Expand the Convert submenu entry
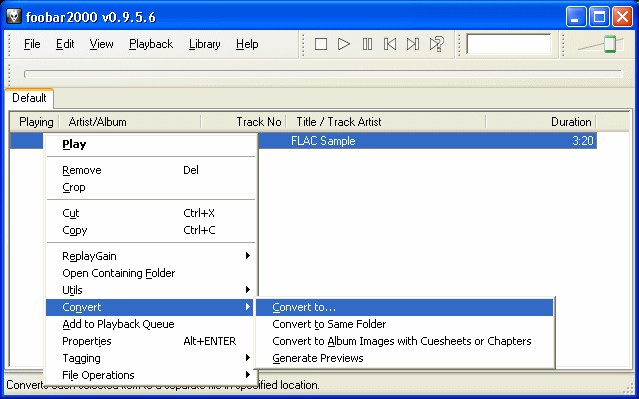 click(150, 307)
